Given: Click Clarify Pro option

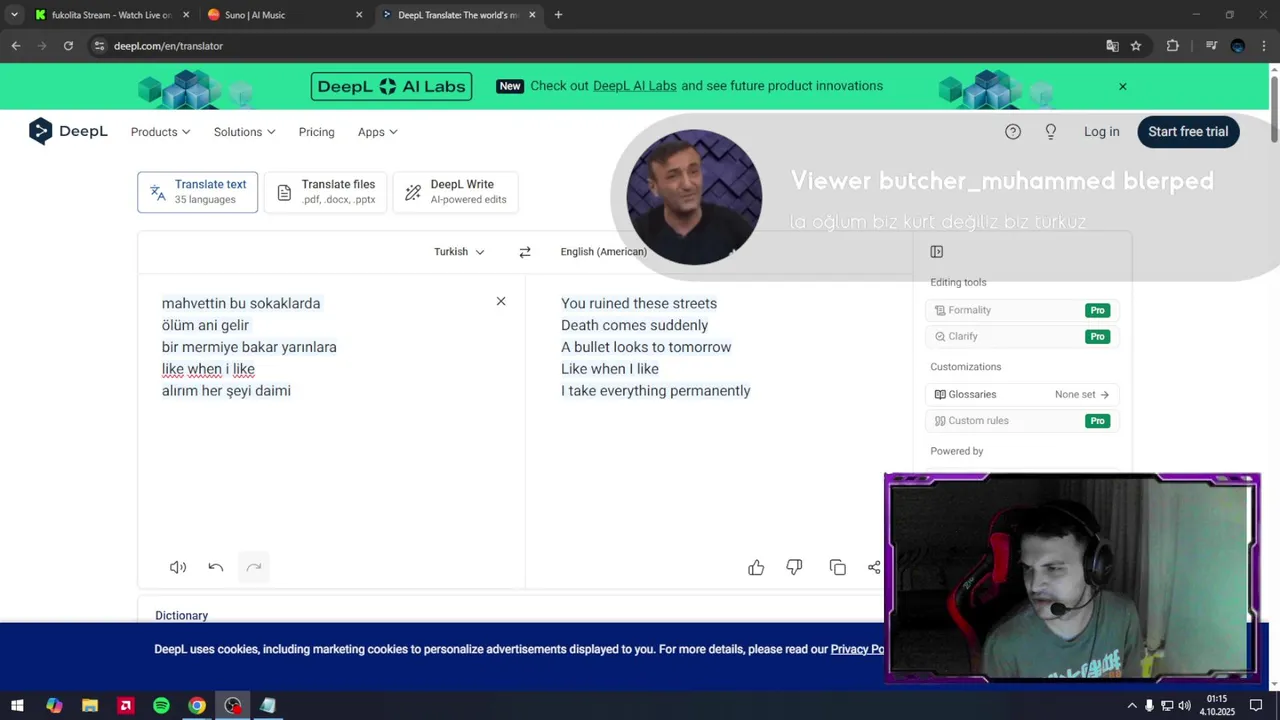Looking at the screenshot, I should 1021,336.
